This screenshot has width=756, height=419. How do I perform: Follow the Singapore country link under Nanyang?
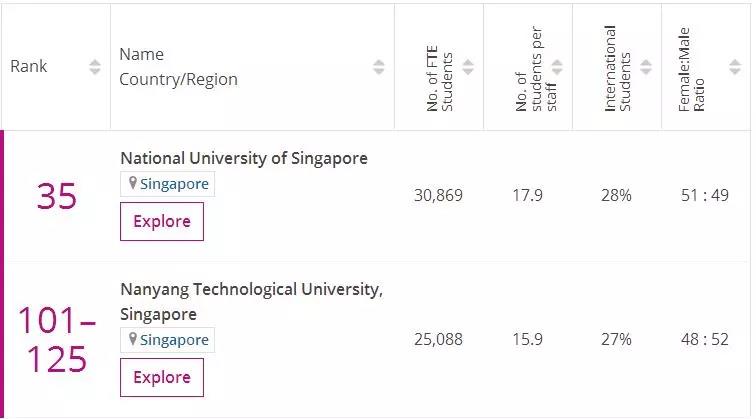click(x=174, y=340)
